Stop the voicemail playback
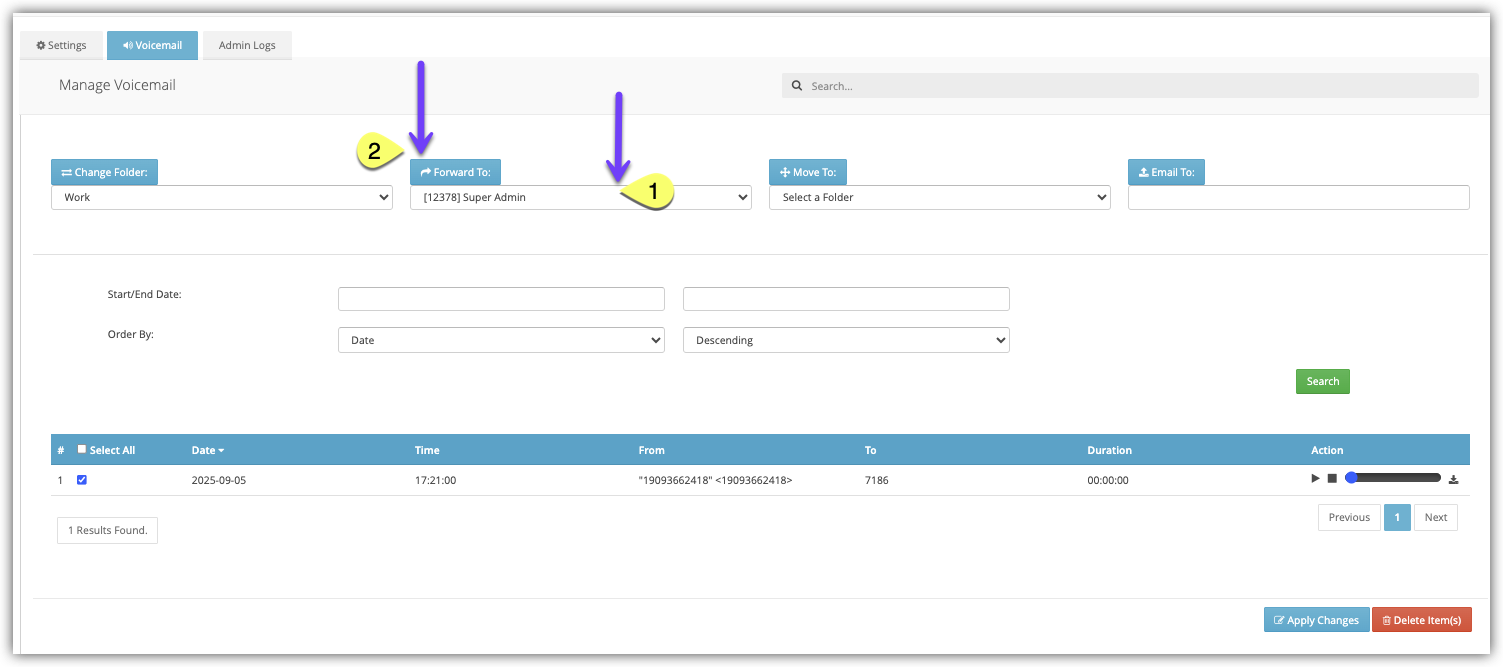 [1332, 479]
